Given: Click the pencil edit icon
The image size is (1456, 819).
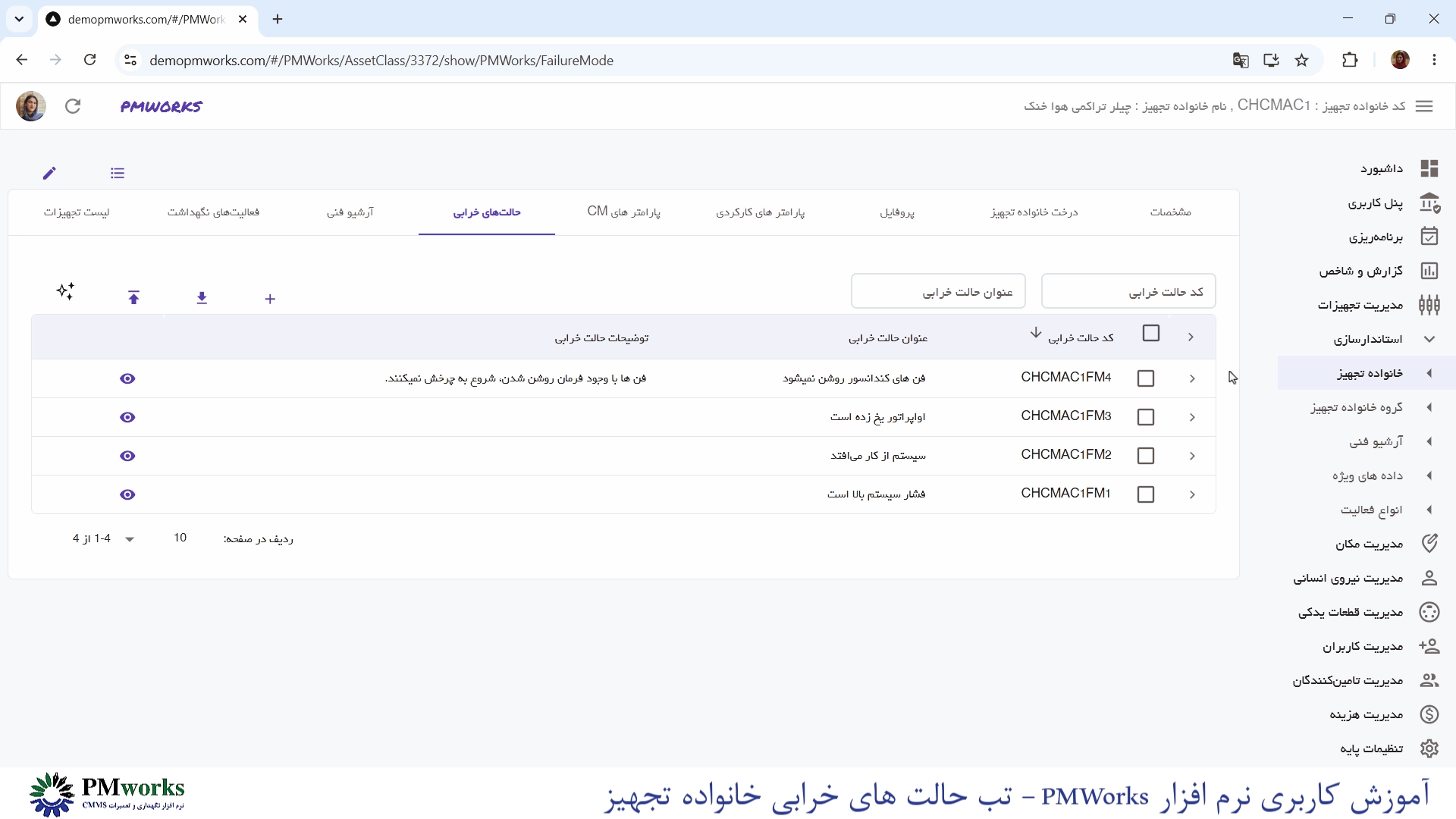Looking at the screenshot, I should pyautogui.click(x=49, y=173).
